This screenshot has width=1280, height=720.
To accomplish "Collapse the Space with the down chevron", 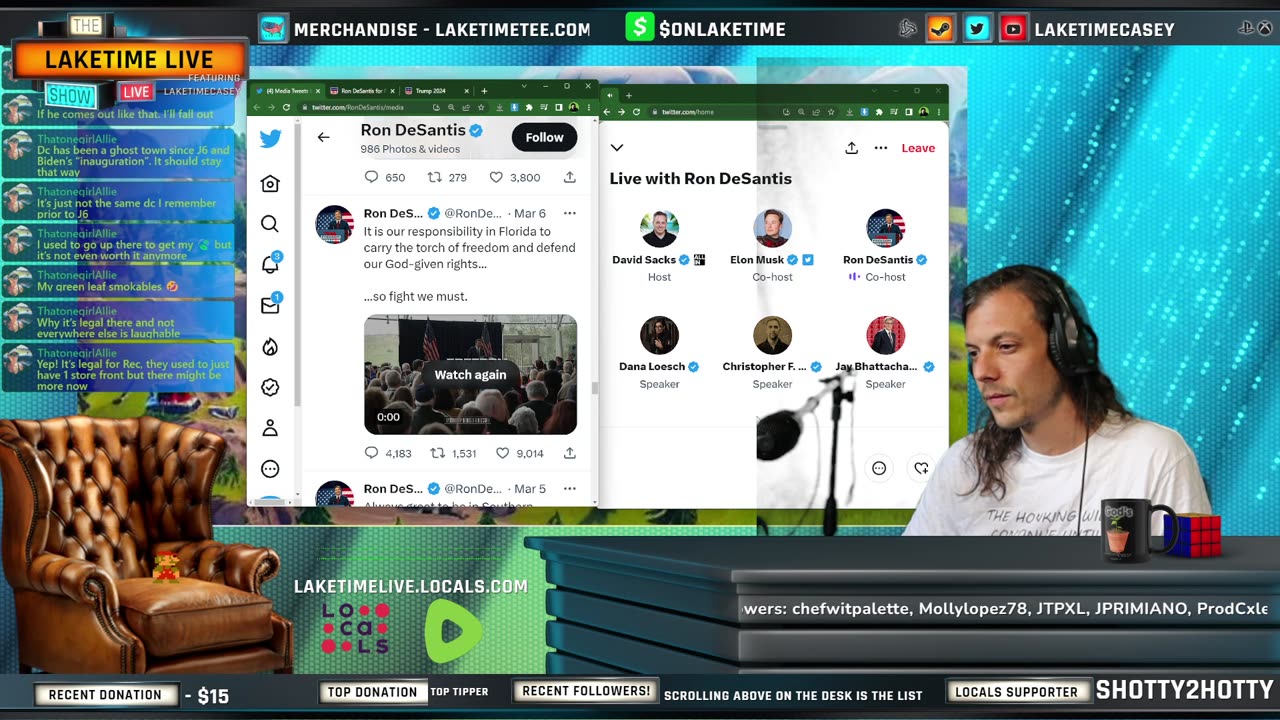I will 617,148.
